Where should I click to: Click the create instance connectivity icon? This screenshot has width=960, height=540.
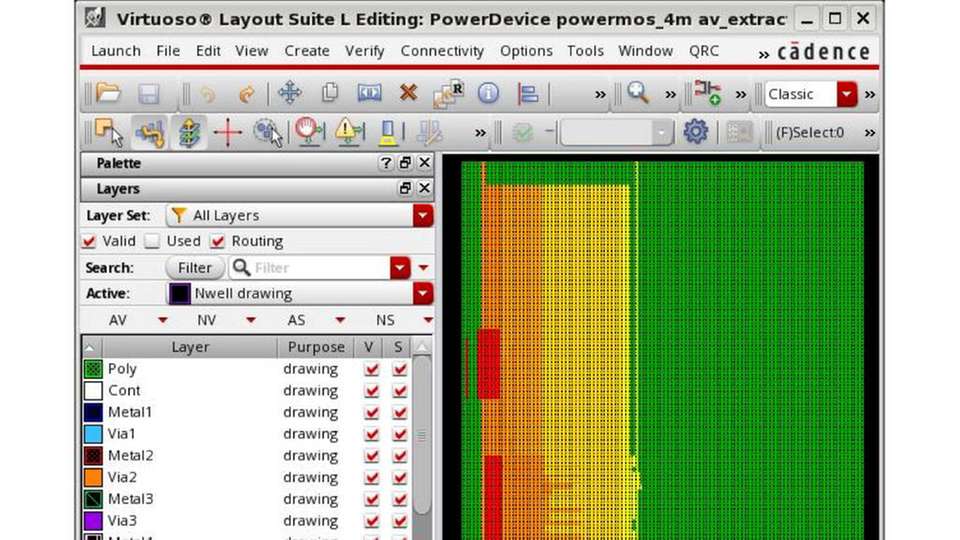(707, 93)
